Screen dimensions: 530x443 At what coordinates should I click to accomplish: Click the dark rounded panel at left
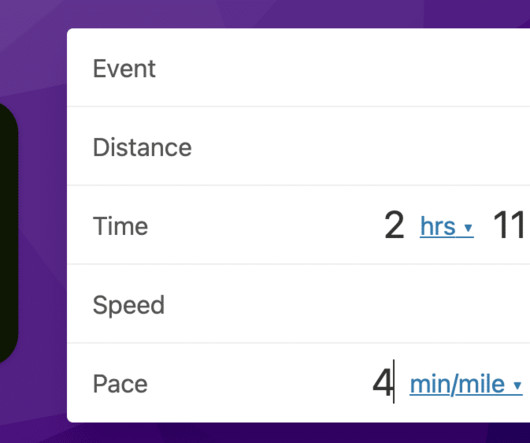point(8,233)
